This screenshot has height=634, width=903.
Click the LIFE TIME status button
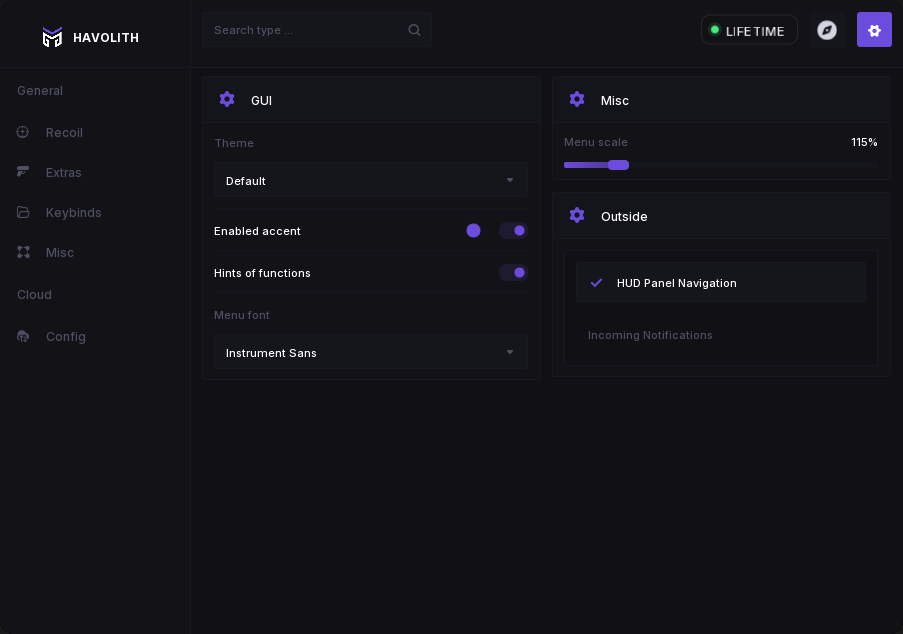coord(749,30)
